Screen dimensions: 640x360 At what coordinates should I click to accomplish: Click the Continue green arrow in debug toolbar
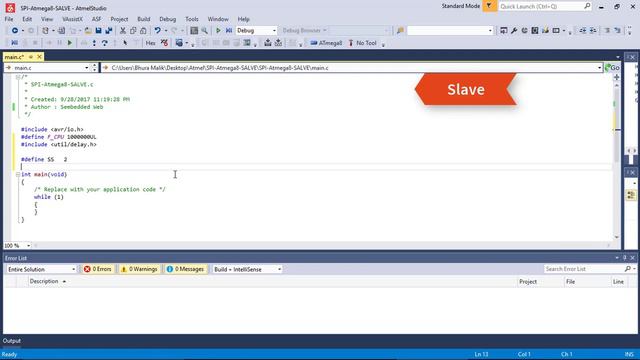point(70,43)
